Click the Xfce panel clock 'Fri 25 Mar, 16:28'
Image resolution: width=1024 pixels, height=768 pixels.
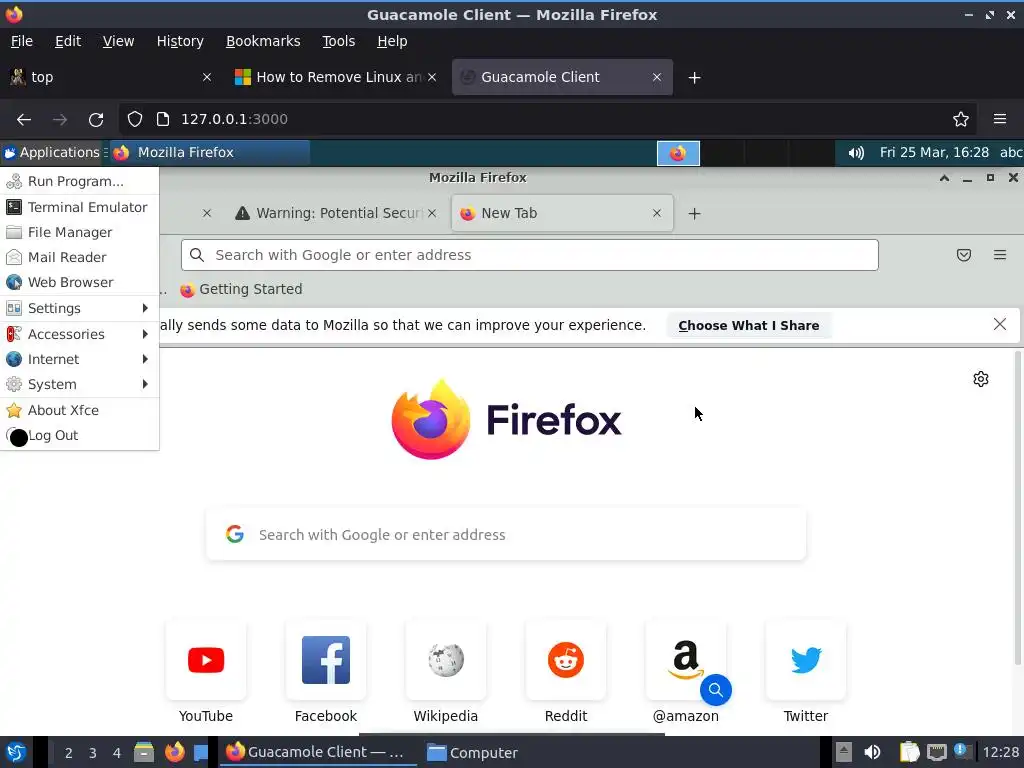(x=934, y=152)
